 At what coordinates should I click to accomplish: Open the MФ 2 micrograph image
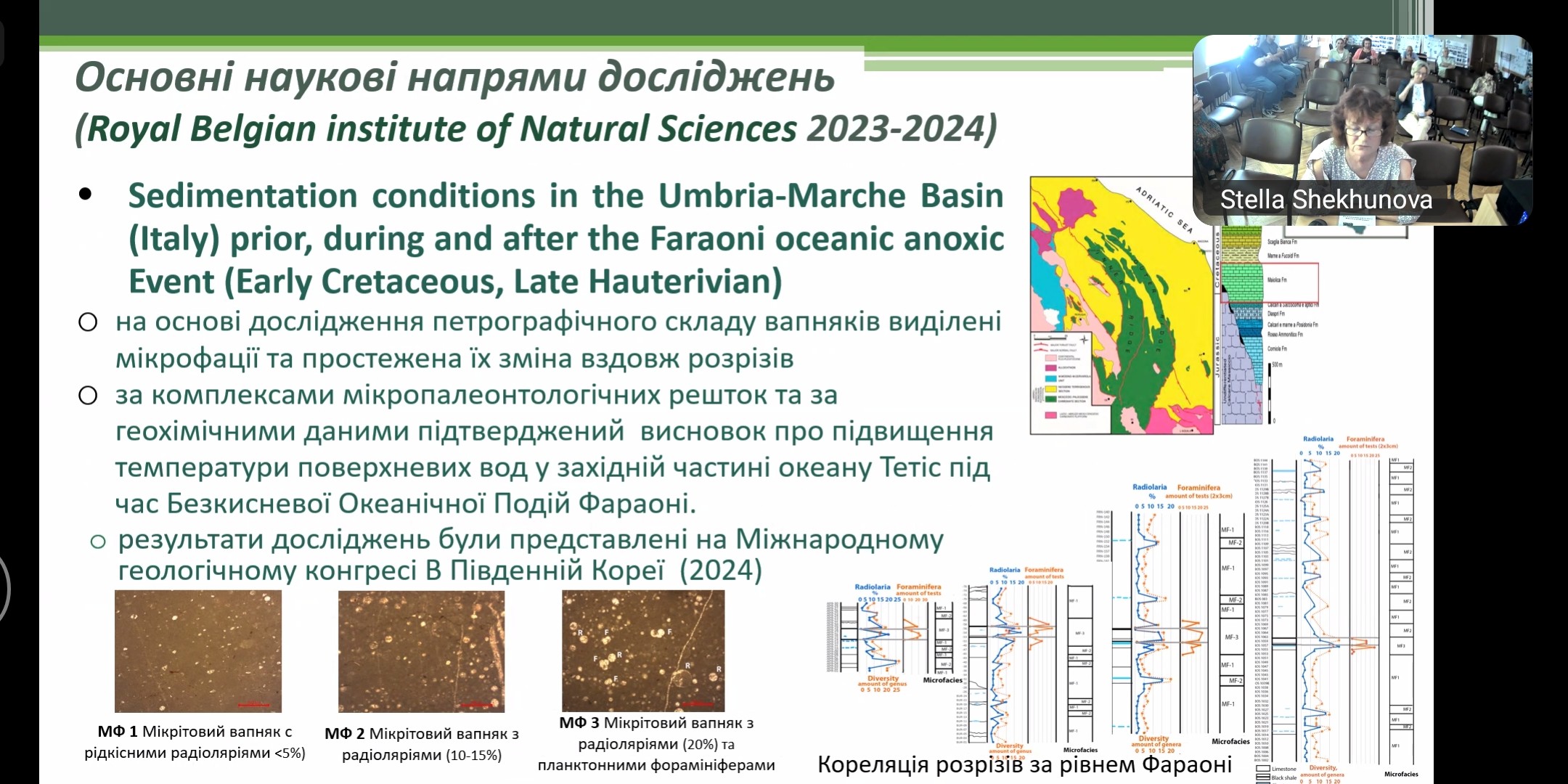[421, 651]
